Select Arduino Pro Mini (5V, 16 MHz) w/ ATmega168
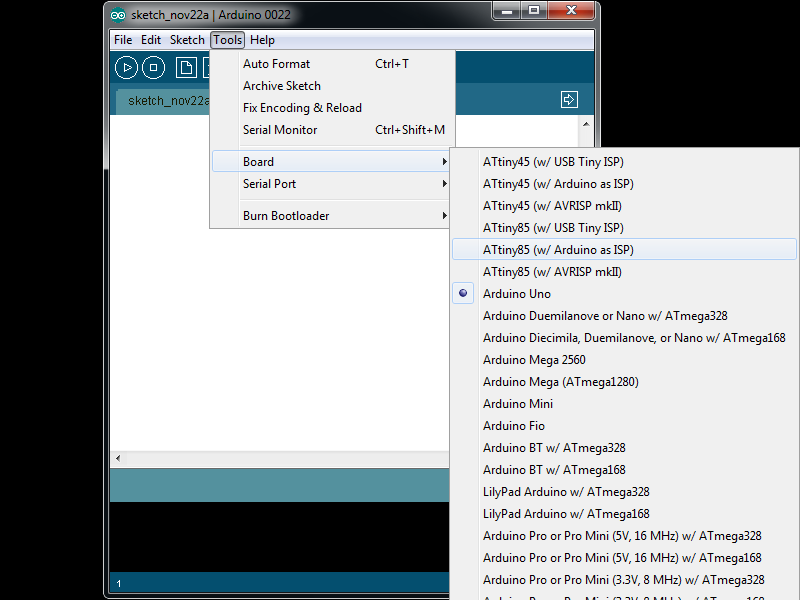 pos(624,558)
